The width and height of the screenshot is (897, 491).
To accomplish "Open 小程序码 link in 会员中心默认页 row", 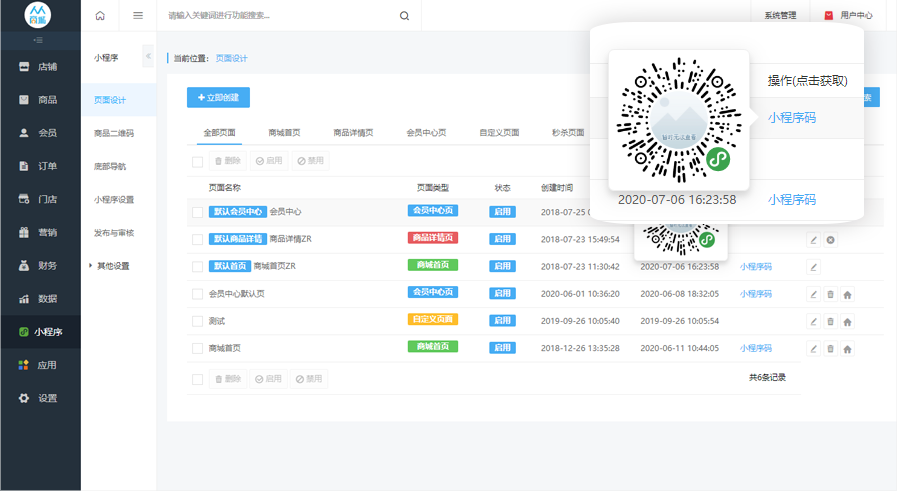I will click(756, 294).
